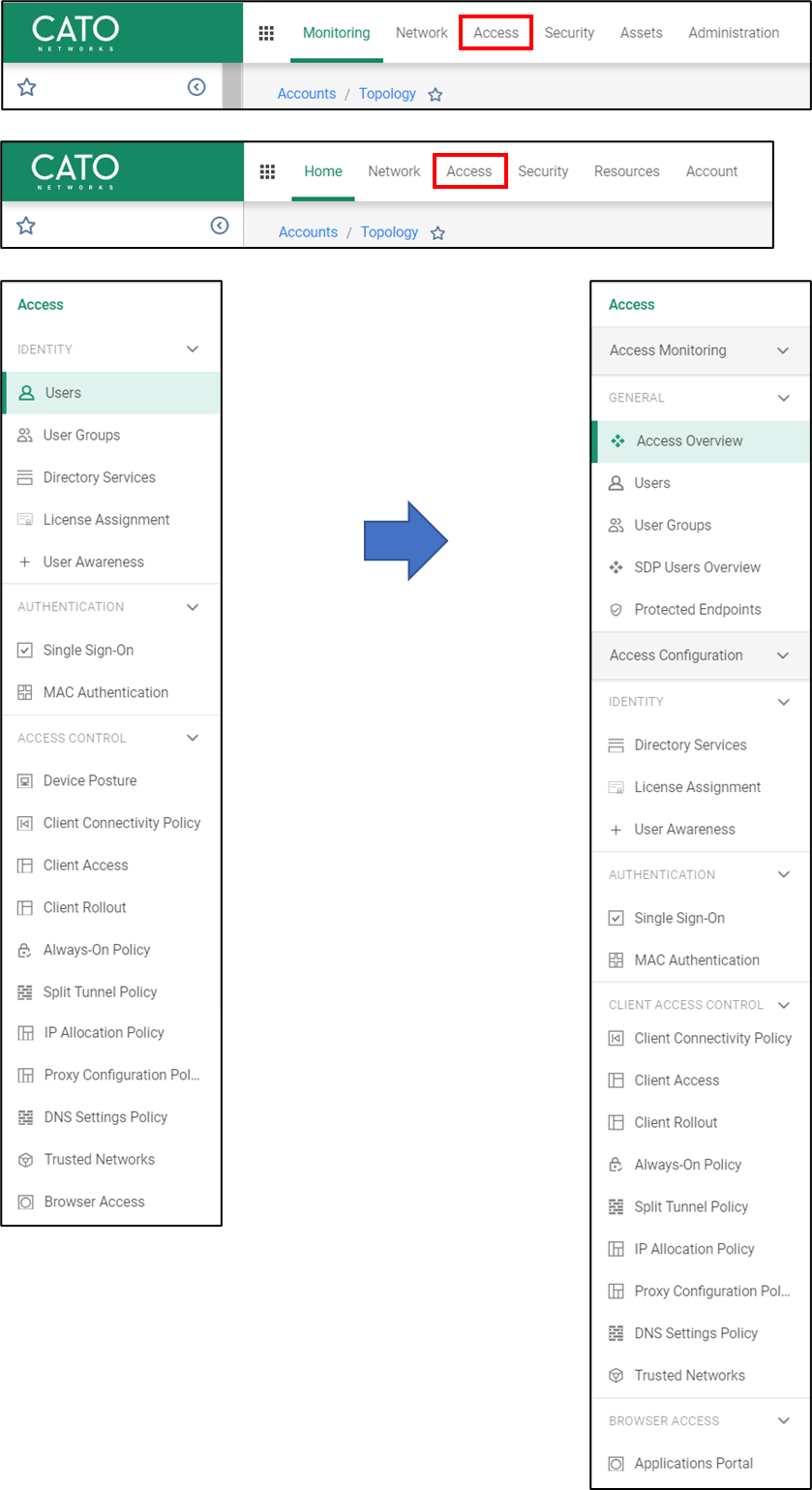The image size is (812, 1490).
Task: Collapse the sidebar using the chevron under the Monitoring bar
Action: pos(196,88)
